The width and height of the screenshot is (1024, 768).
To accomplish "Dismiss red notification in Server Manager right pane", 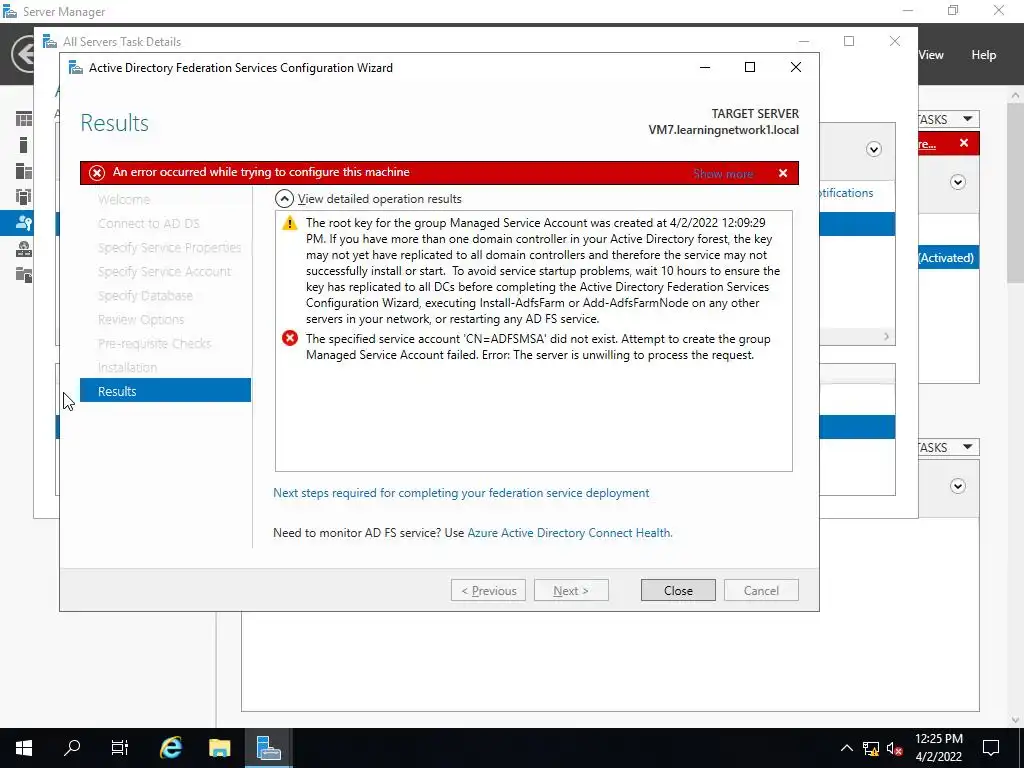I will (x=964, y=143).
